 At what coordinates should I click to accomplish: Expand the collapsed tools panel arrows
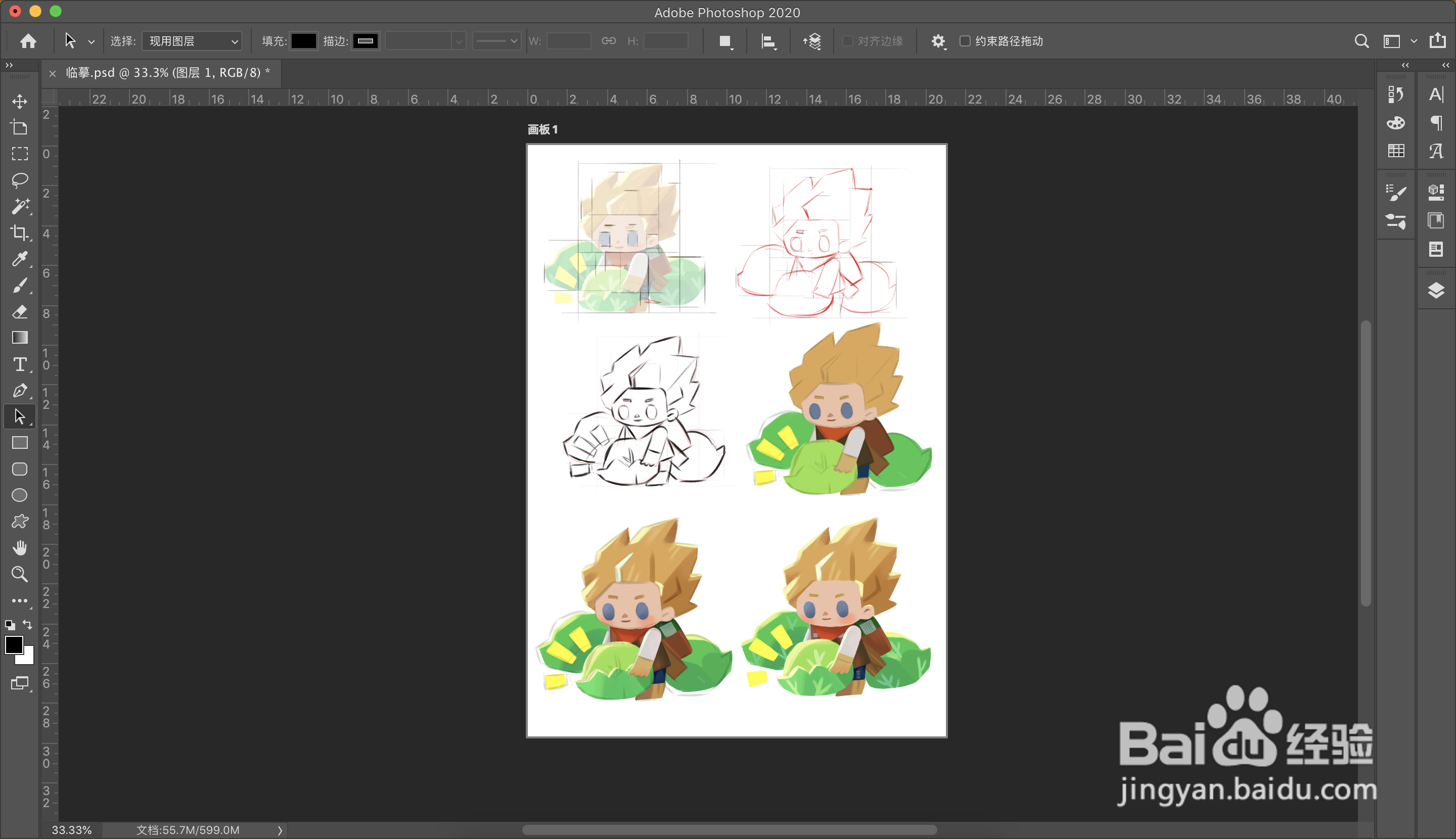[9, 65]
